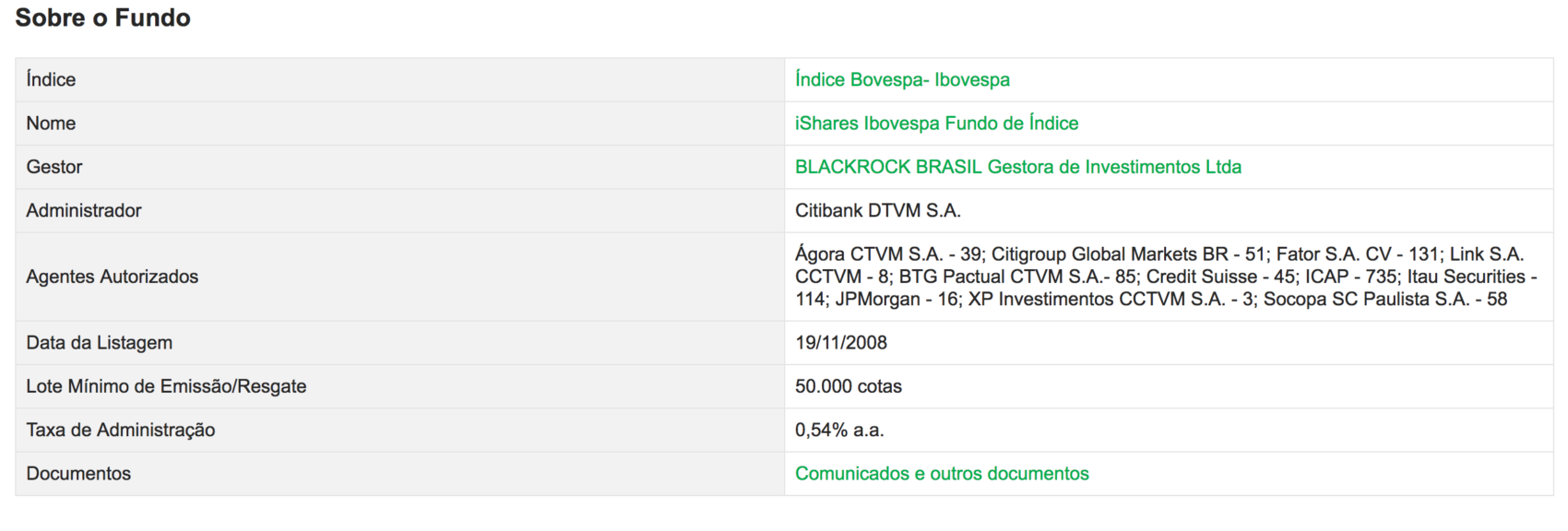Click the Data da Listagem label
Viewport: 1568px width, 531px height.
(100, 343)
